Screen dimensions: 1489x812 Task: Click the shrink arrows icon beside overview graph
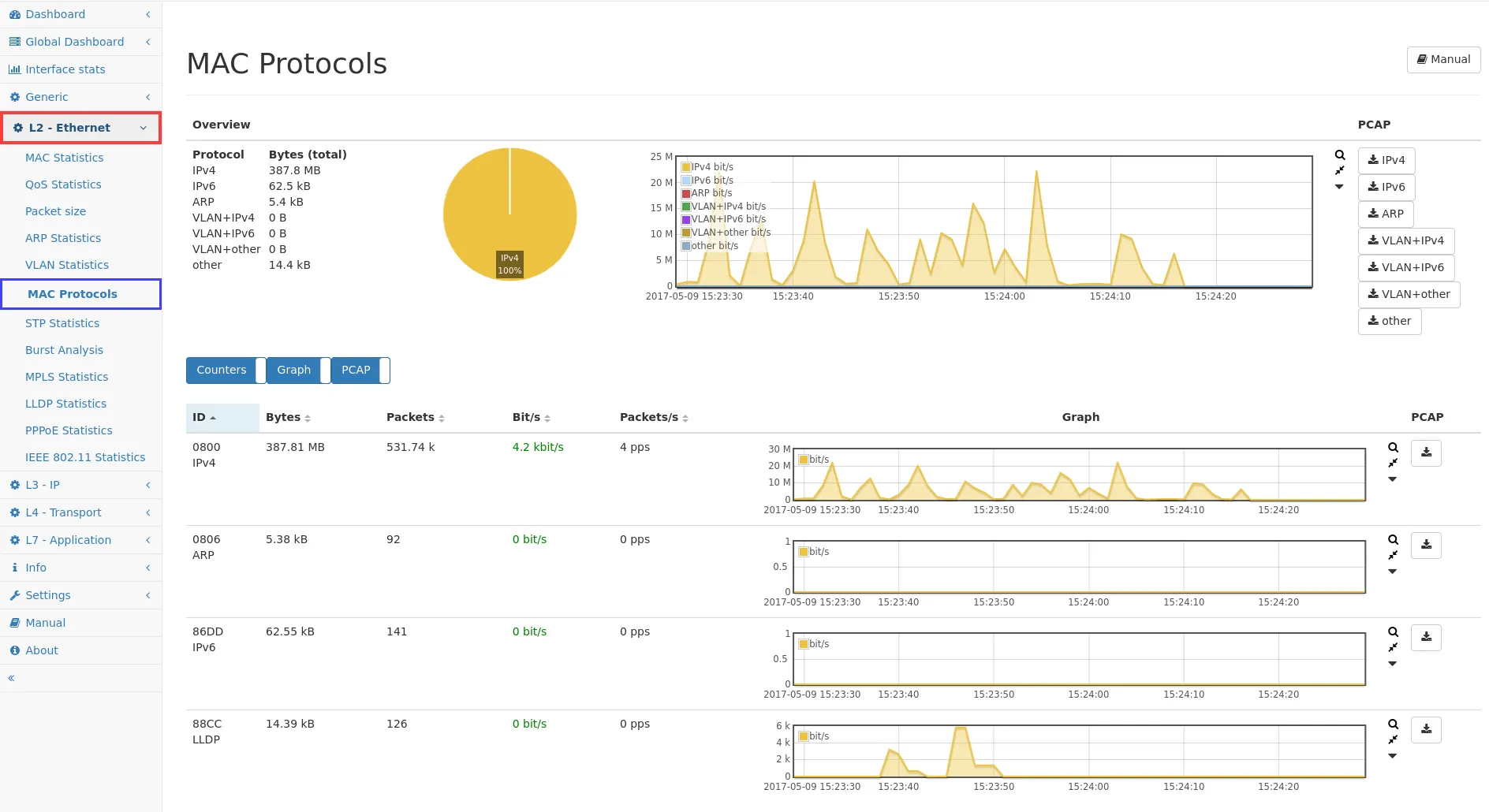(1339, 171)
